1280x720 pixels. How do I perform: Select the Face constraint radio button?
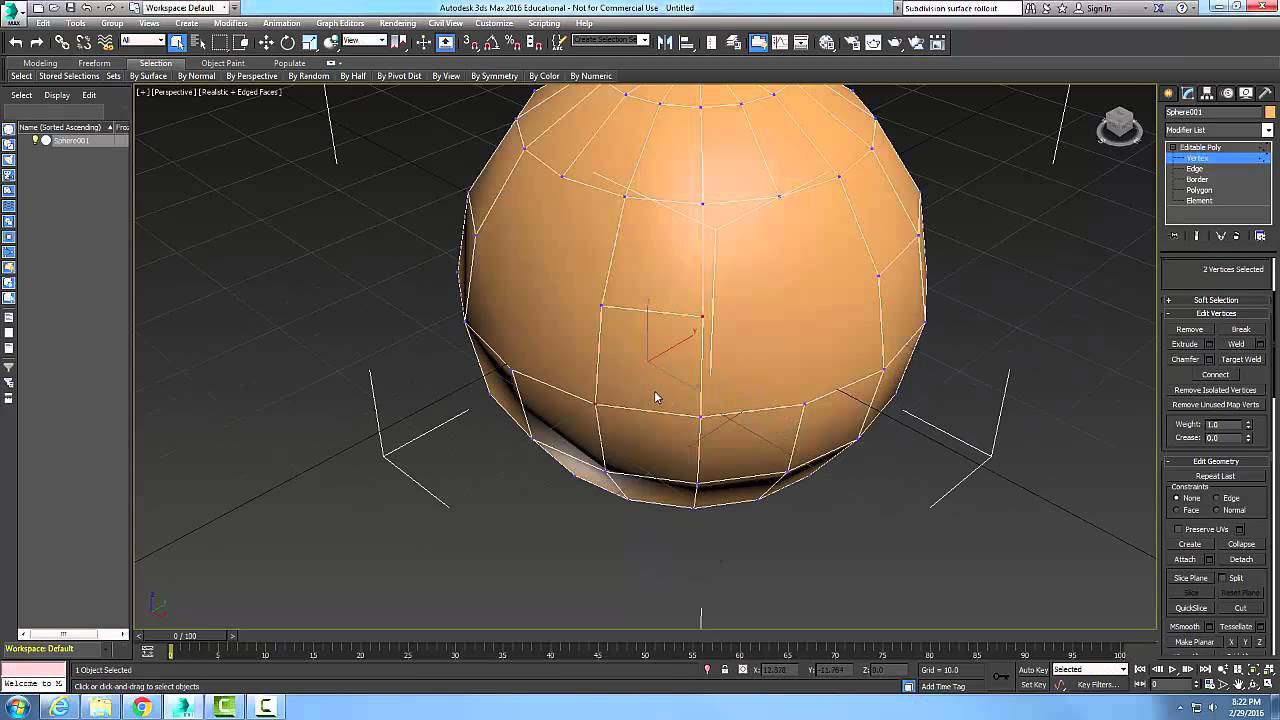[x=1176, y=510]
